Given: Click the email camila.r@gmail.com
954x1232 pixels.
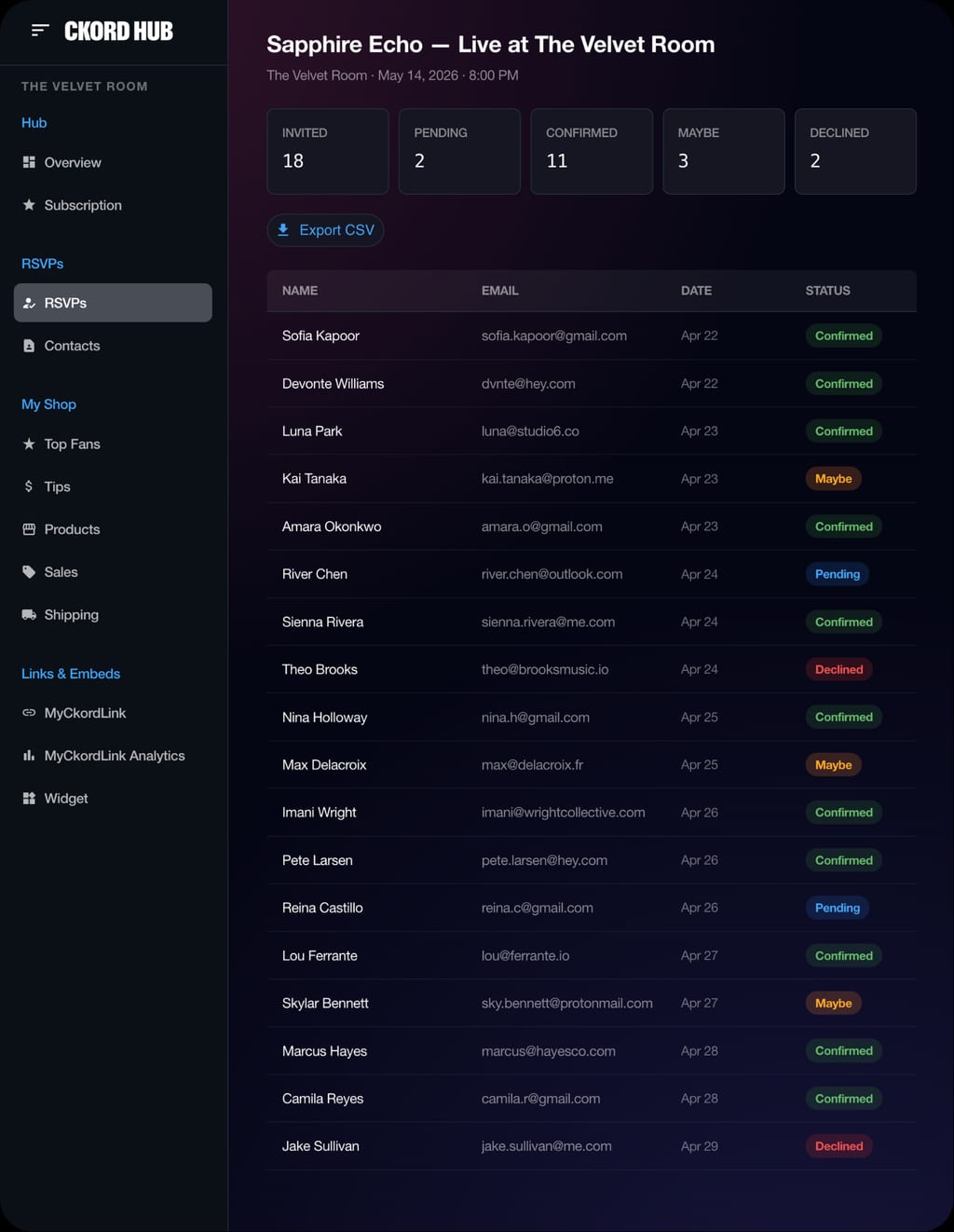Looking at the screenshot, I should (x=541, y=1099).
